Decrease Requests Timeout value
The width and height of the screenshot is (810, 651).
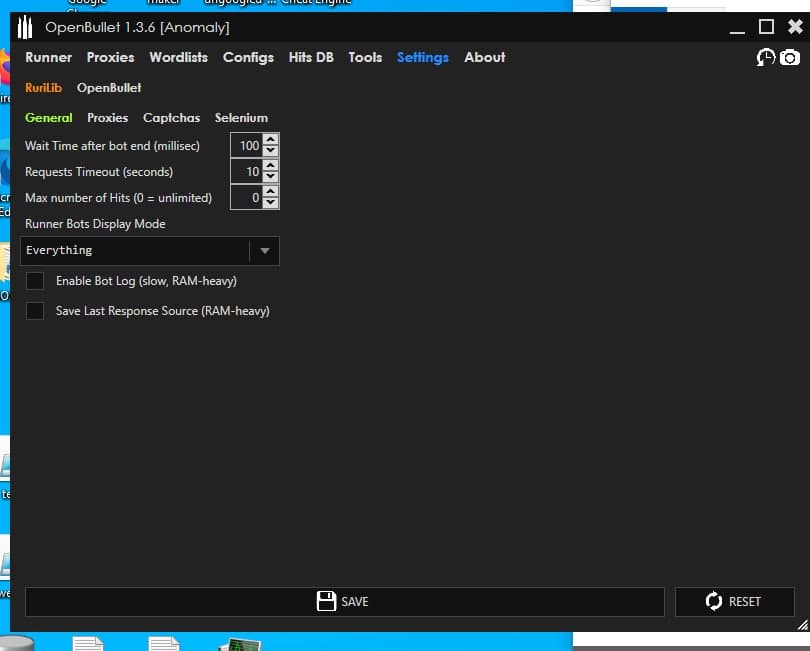271,178
